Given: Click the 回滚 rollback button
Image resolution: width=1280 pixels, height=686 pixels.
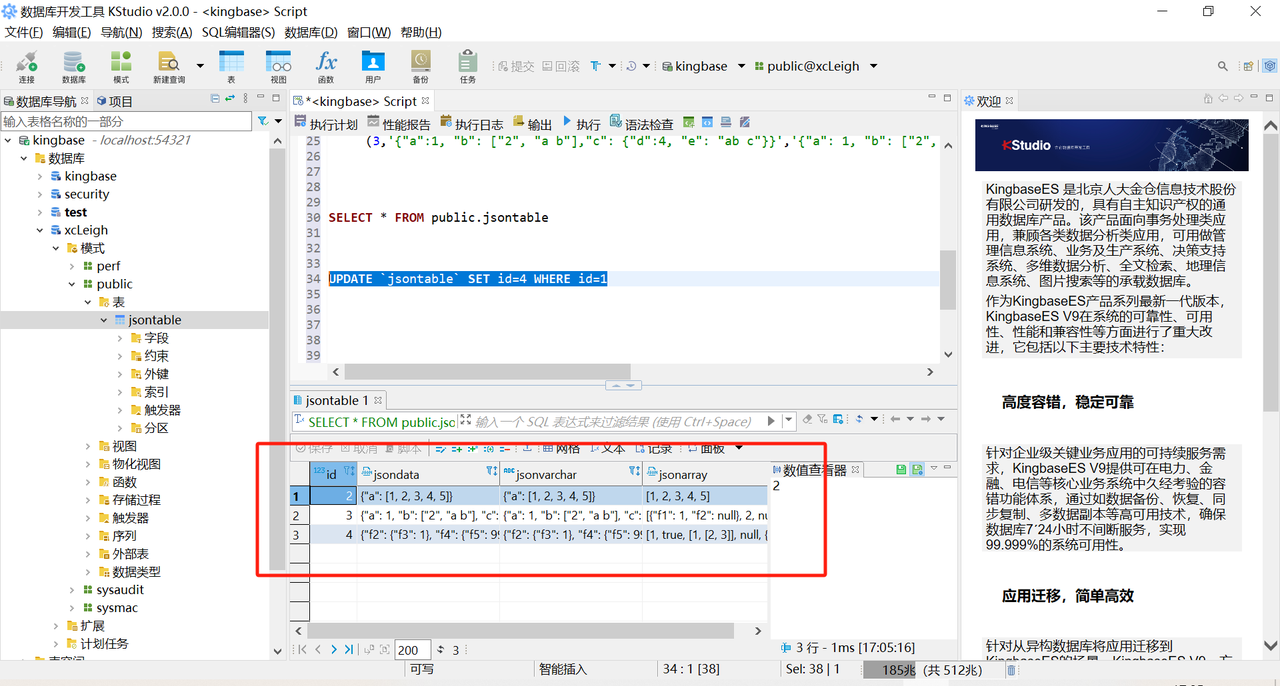Looking at the screenshot, I should [560, 66].
